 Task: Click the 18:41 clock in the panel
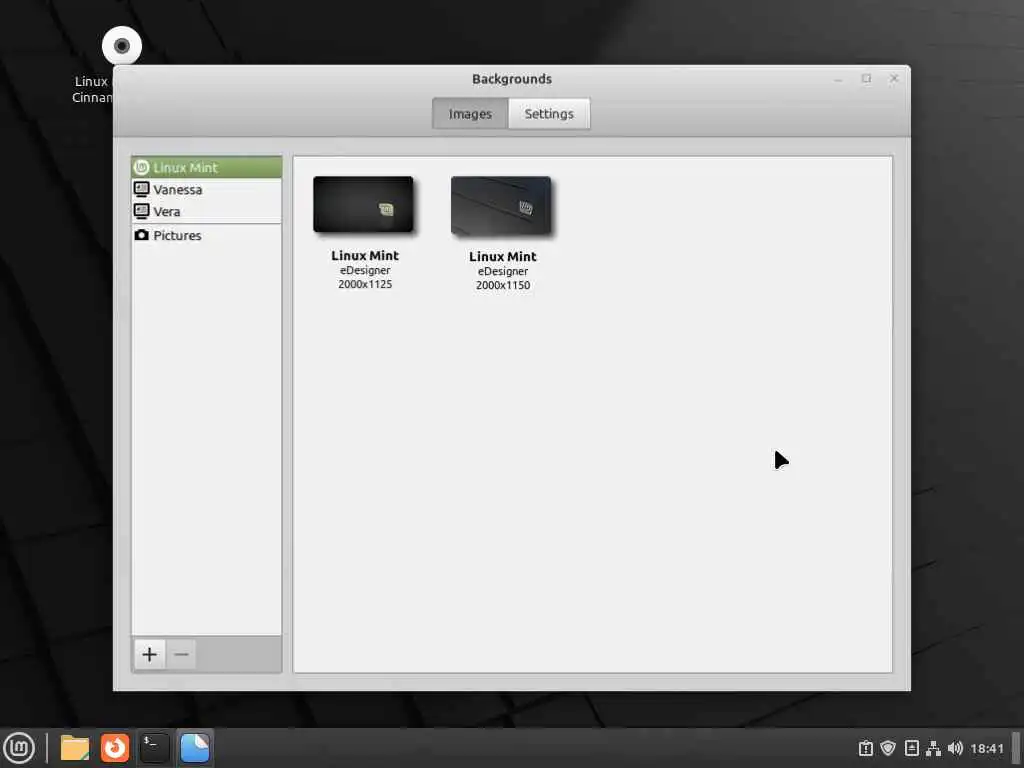[x=987, y=748]
